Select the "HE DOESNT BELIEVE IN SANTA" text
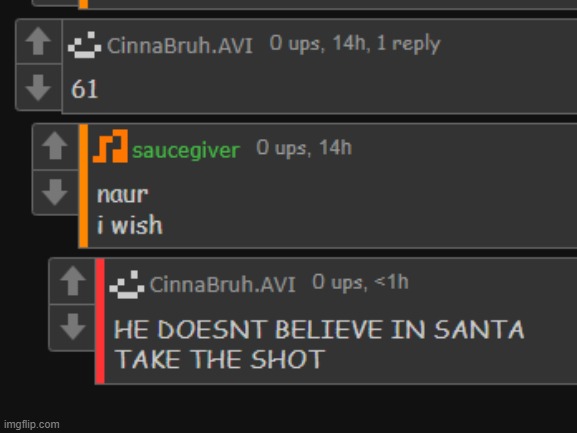 [319, 329]
